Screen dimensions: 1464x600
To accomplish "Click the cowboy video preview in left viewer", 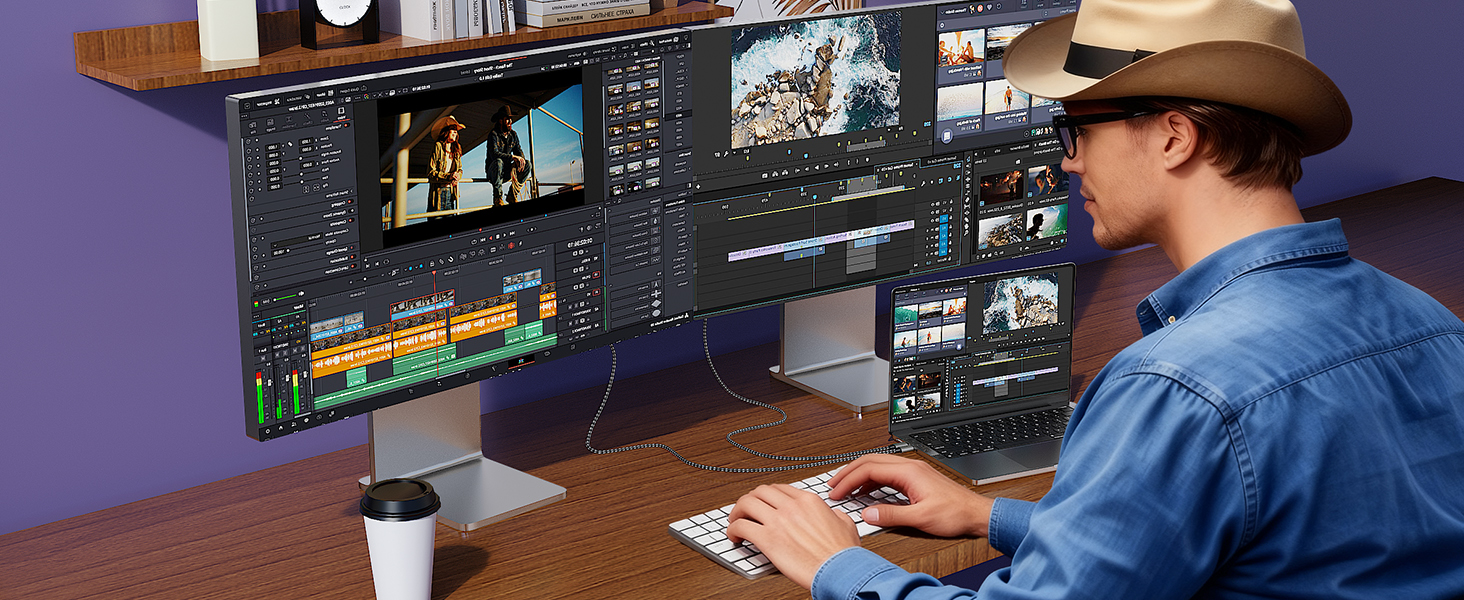I will 482,160.
